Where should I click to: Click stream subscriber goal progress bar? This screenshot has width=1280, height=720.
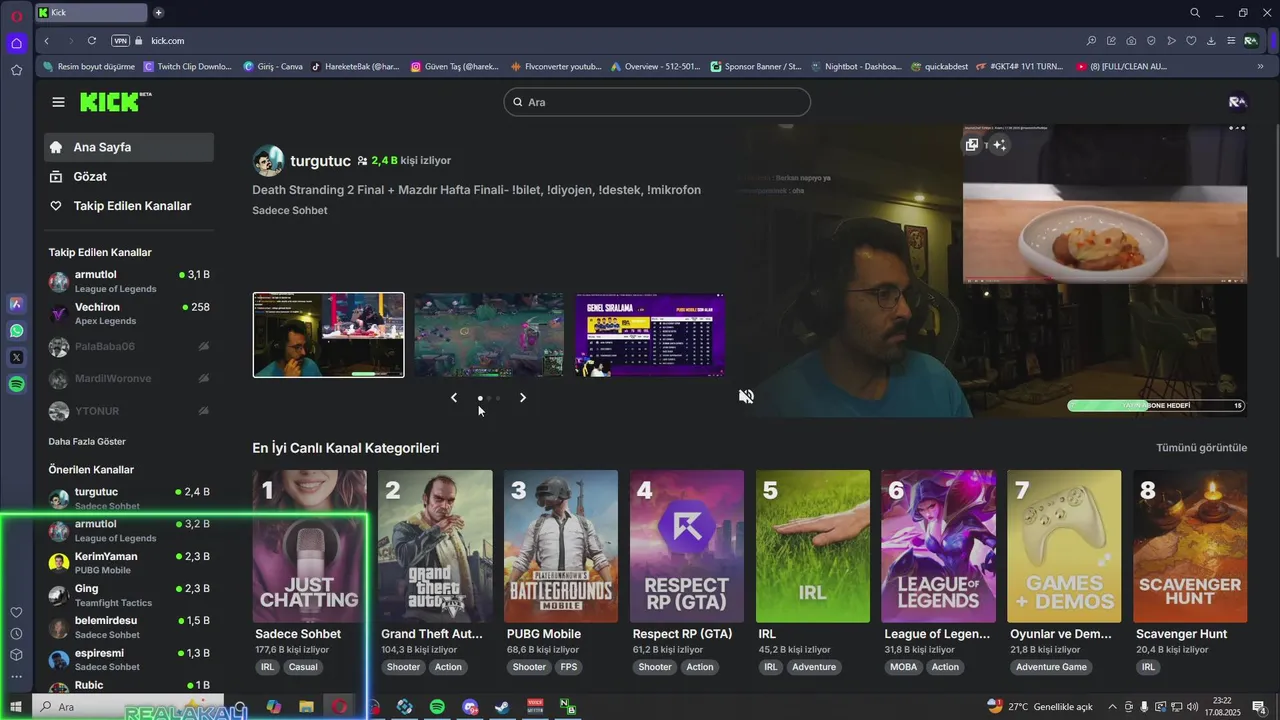tap(1156, 406)
